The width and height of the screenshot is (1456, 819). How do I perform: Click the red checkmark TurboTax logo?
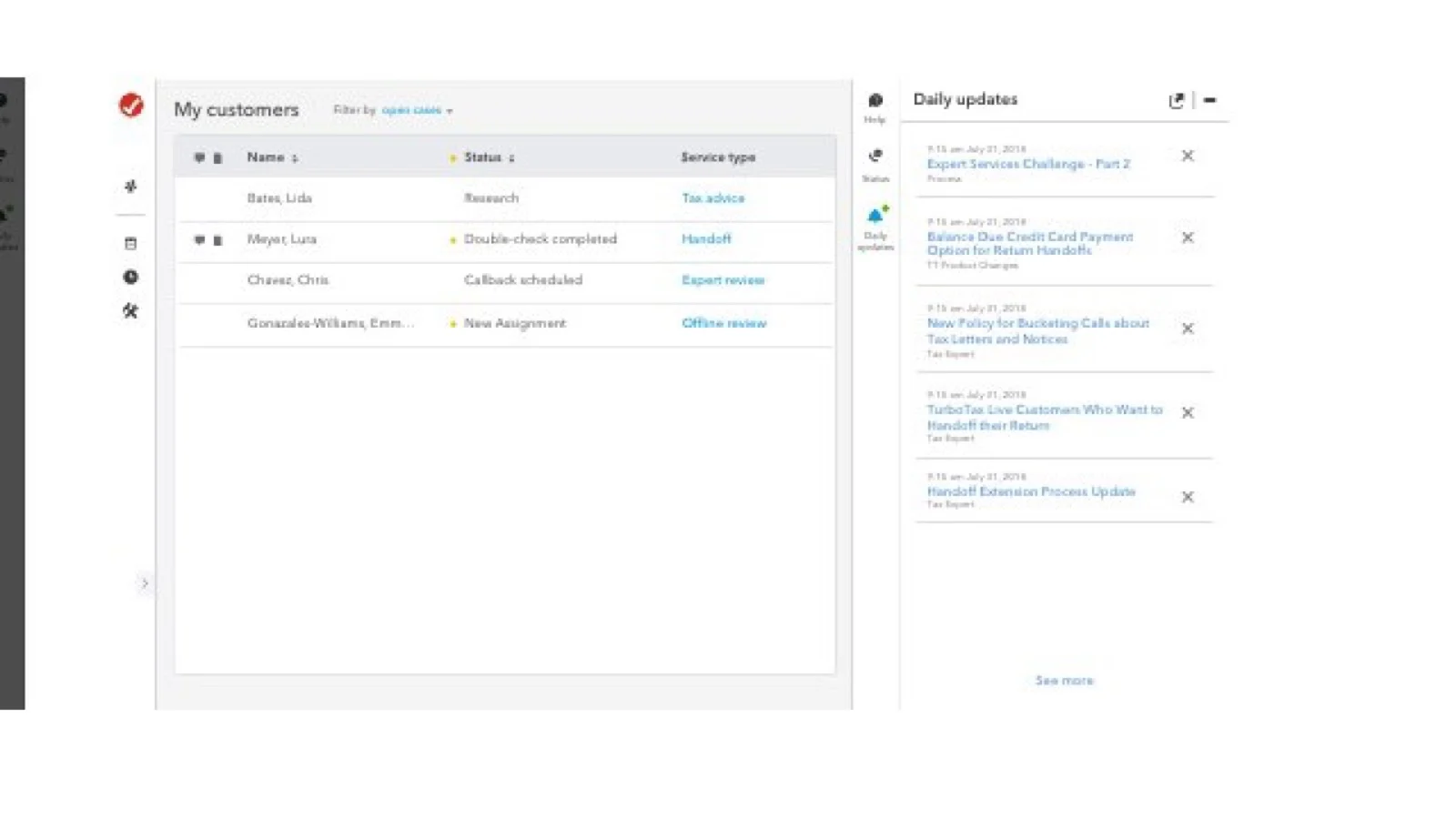coord(131,106)
